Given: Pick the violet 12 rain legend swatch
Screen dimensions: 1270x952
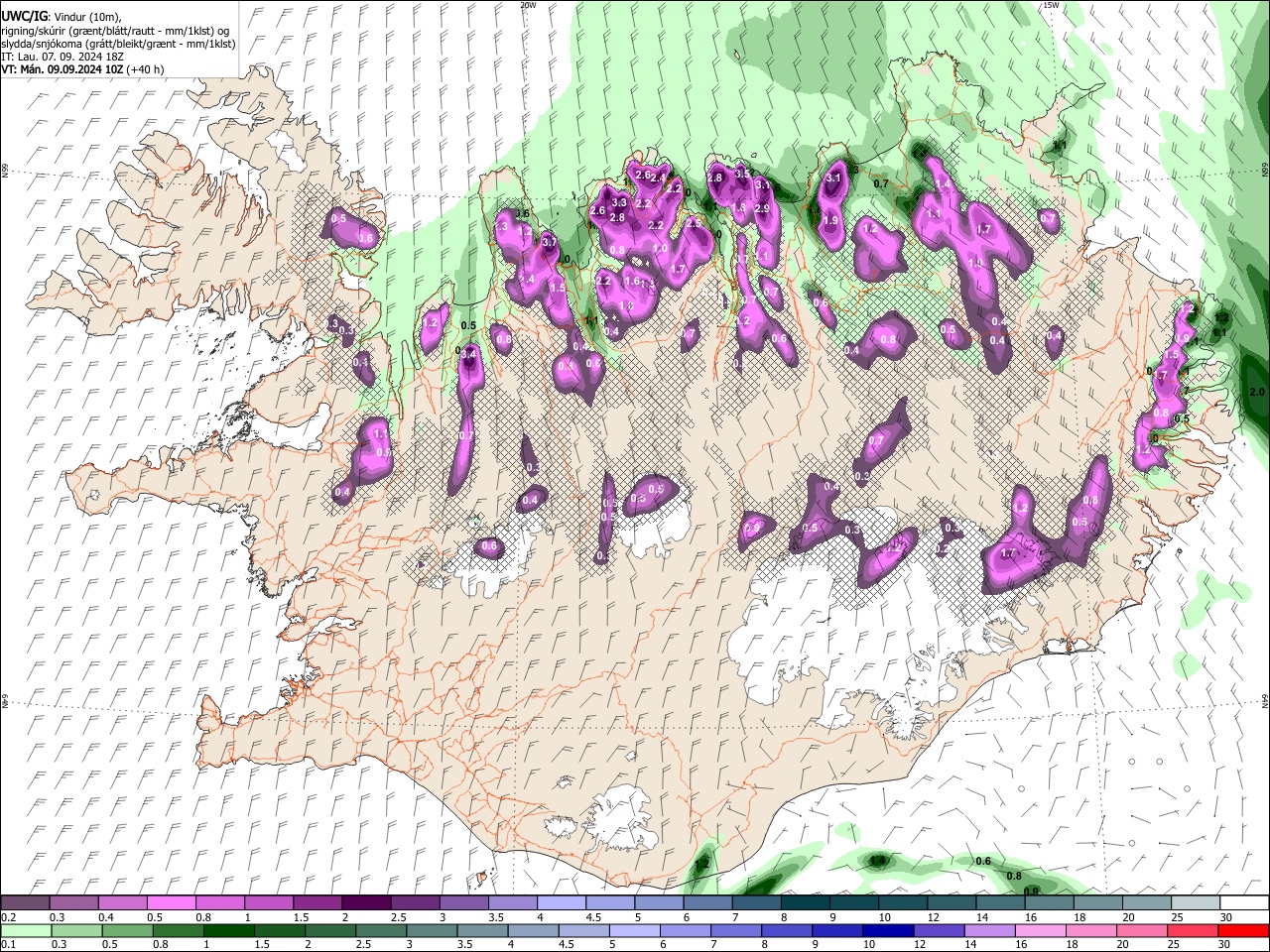Looking at the screenshot, I should [938, 930].
